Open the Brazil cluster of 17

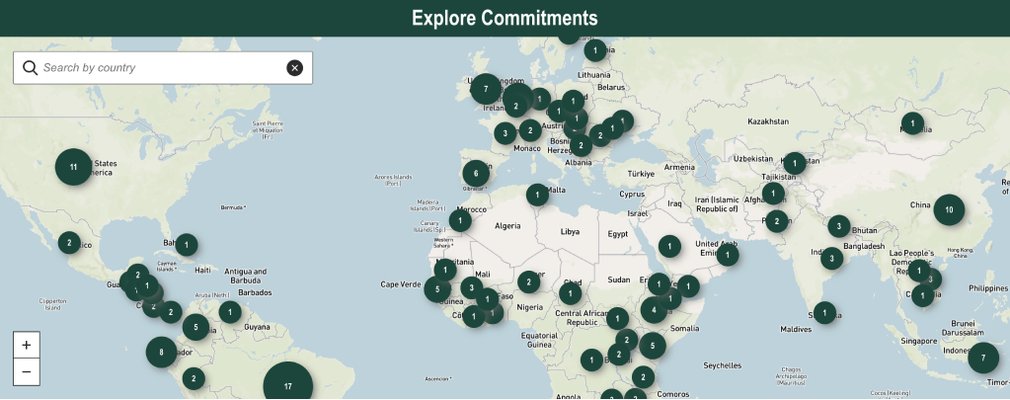tap(288, 386)
